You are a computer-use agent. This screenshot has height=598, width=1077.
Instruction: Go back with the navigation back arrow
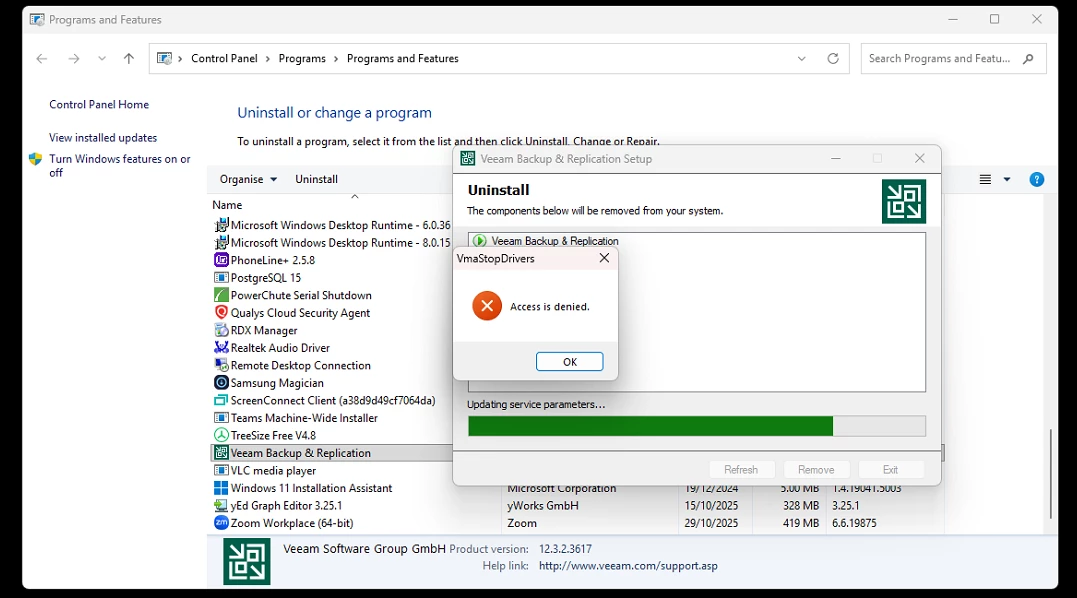click(42, 58)
